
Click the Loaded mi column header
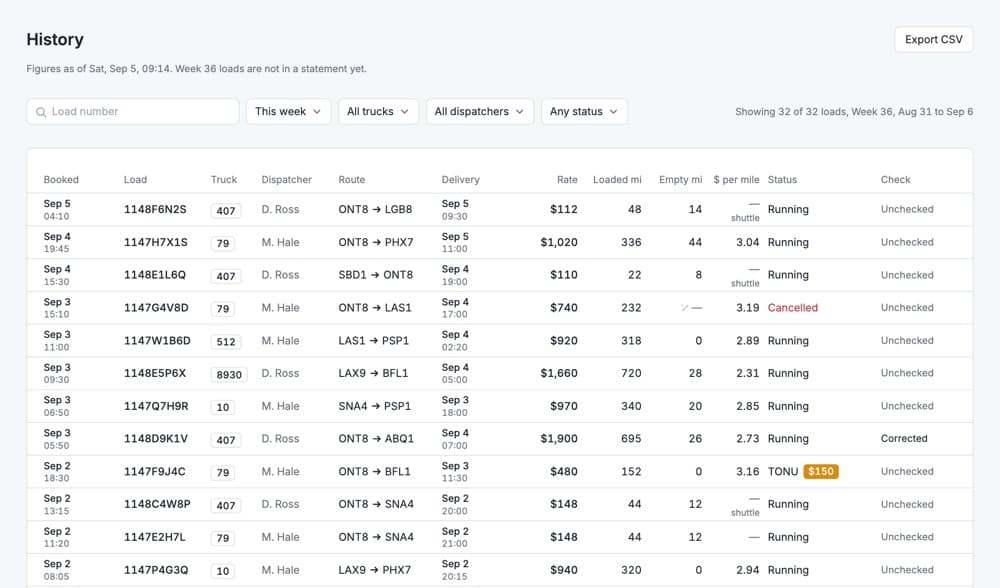617,180
